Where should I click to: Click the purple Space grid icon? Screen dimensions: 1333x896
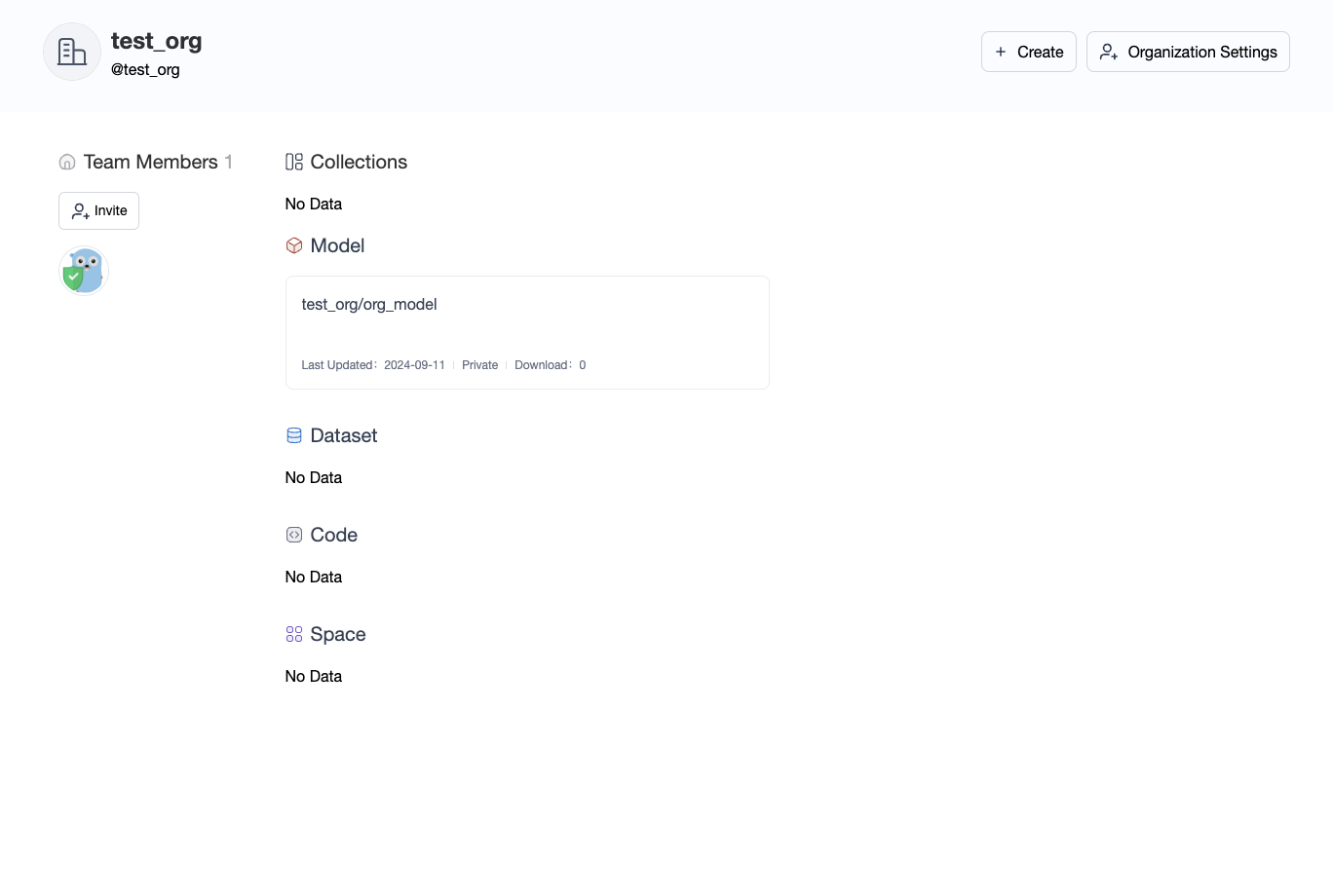pos(294,634)
